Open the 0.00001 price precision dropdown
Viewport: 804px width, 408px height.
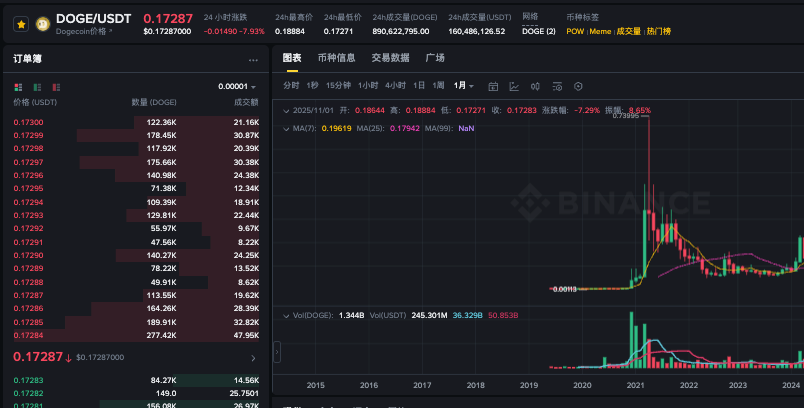[236, 86]
